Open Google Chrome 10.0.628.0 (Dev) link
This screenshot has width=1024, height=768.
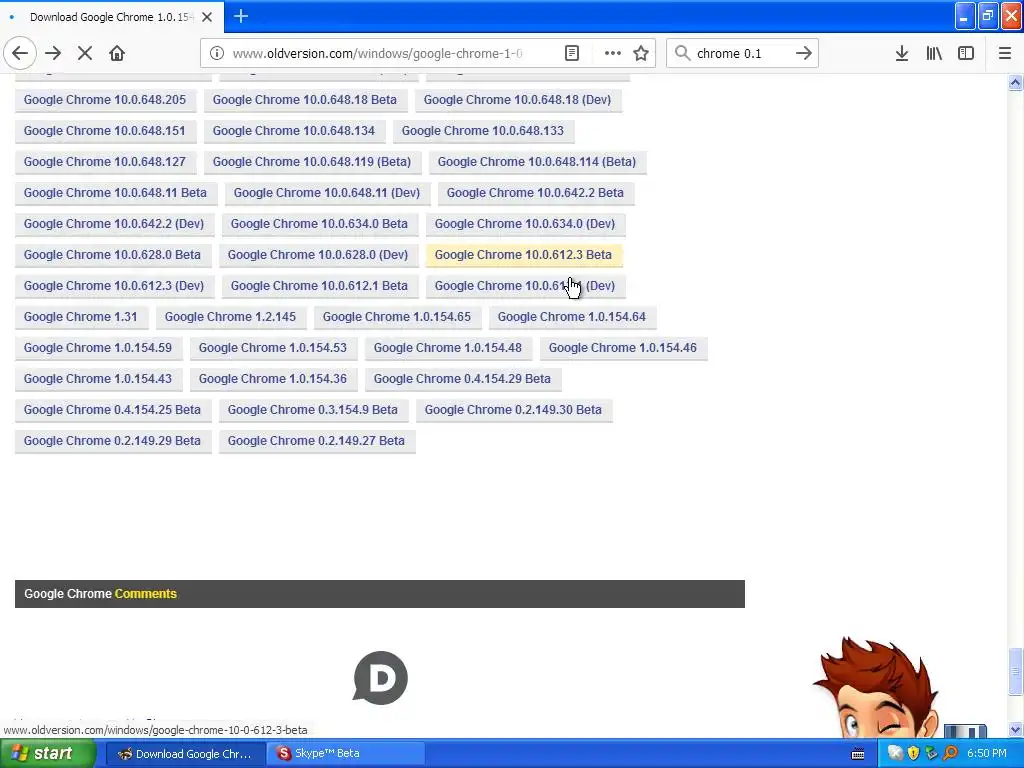pos(318,255)
